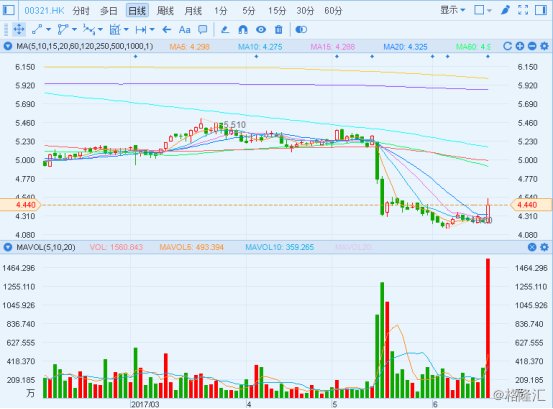553x409 pixels.
Task: Delete drawings with the trash icon
Action: [x=279, y=30]
